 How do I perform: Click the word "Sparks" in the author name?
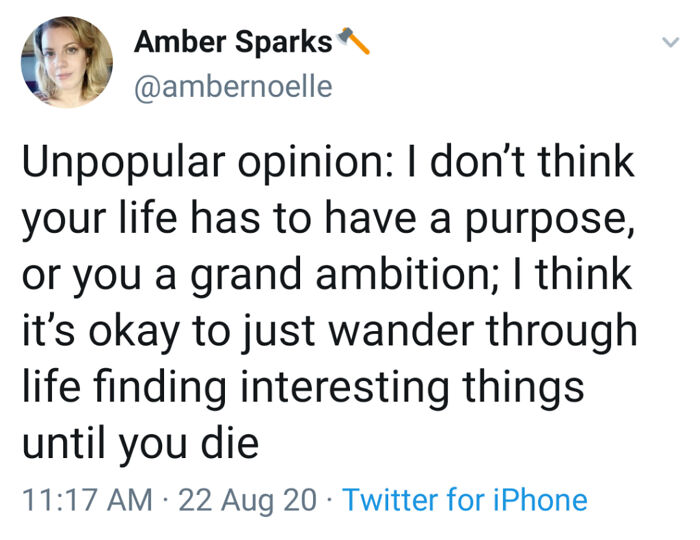coord(283,43)
